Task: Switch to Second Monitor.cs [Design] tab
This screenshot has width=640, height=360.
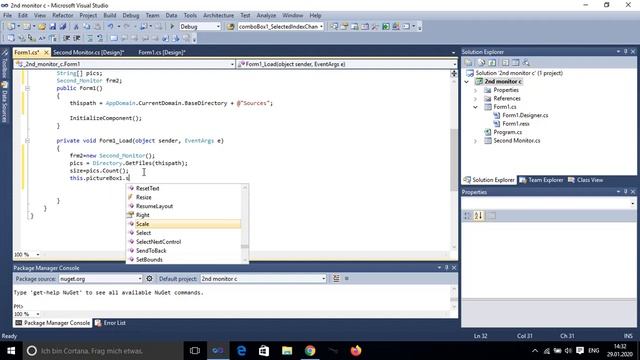Action: pyautogui.click(x=89, y=52)
